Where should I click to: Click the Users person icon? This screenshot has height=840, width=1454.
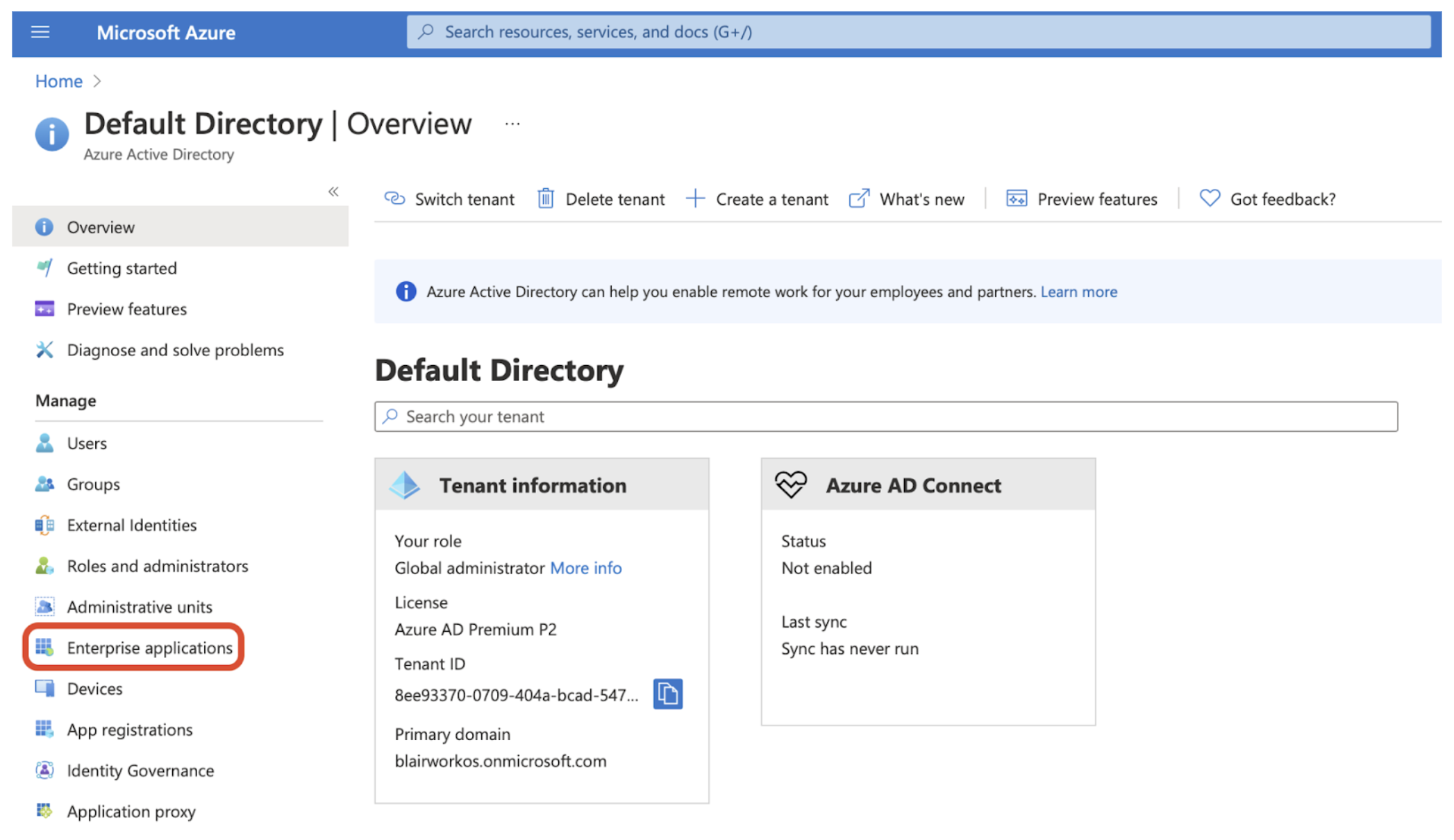[44, 443]
